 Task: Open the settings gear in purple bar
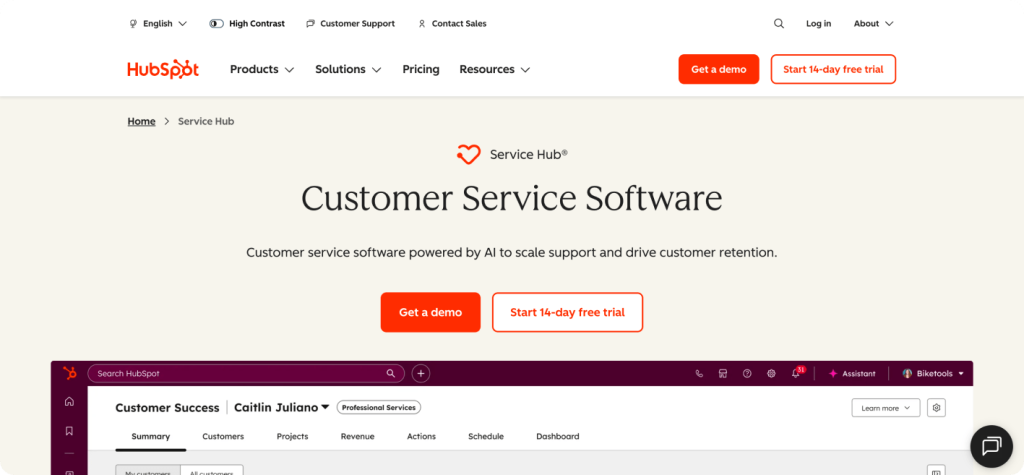click(x=771, y=374)
